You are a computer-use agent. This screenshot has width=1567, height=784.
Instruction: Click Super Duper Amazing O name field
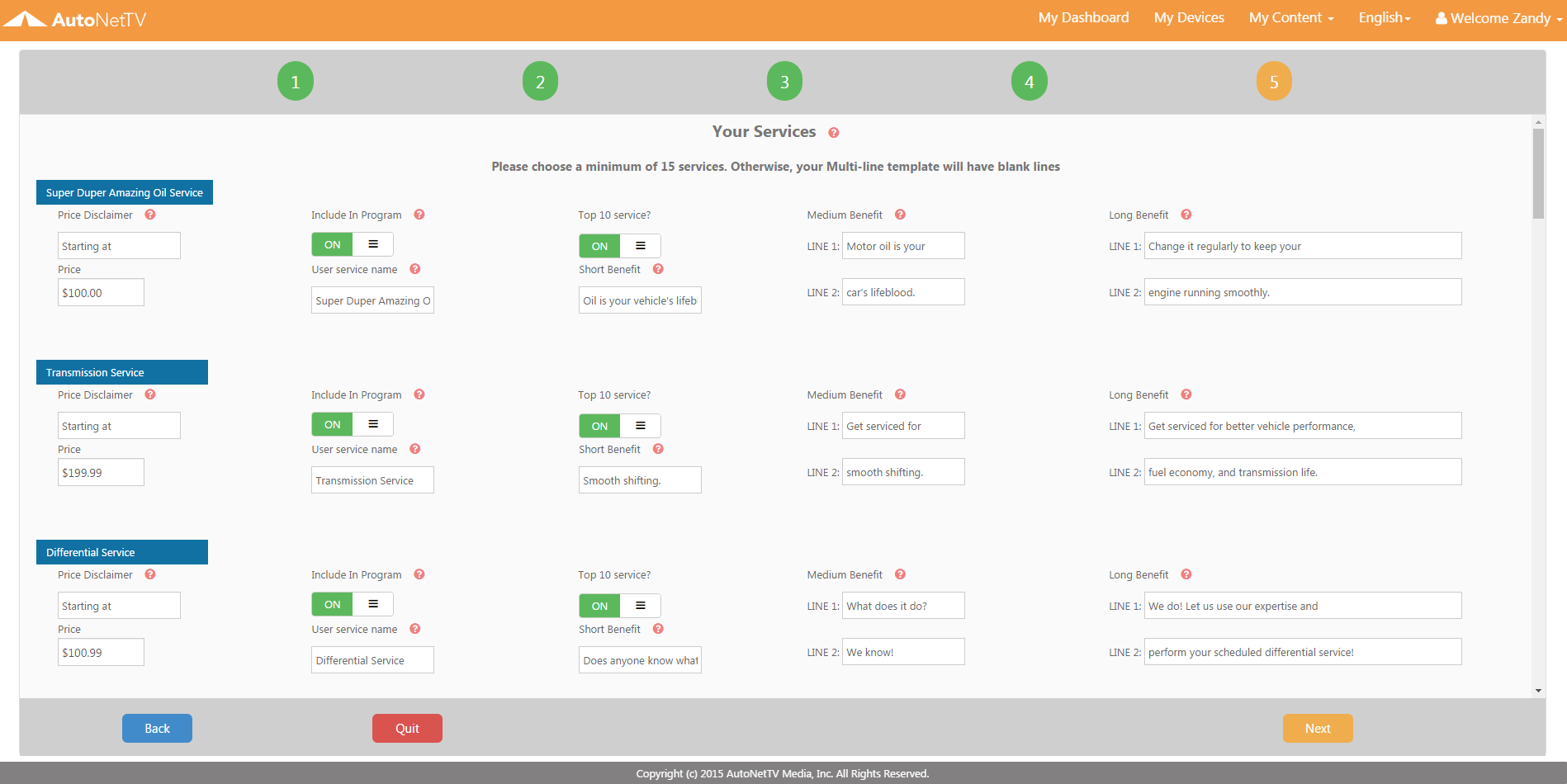(372, 300)
